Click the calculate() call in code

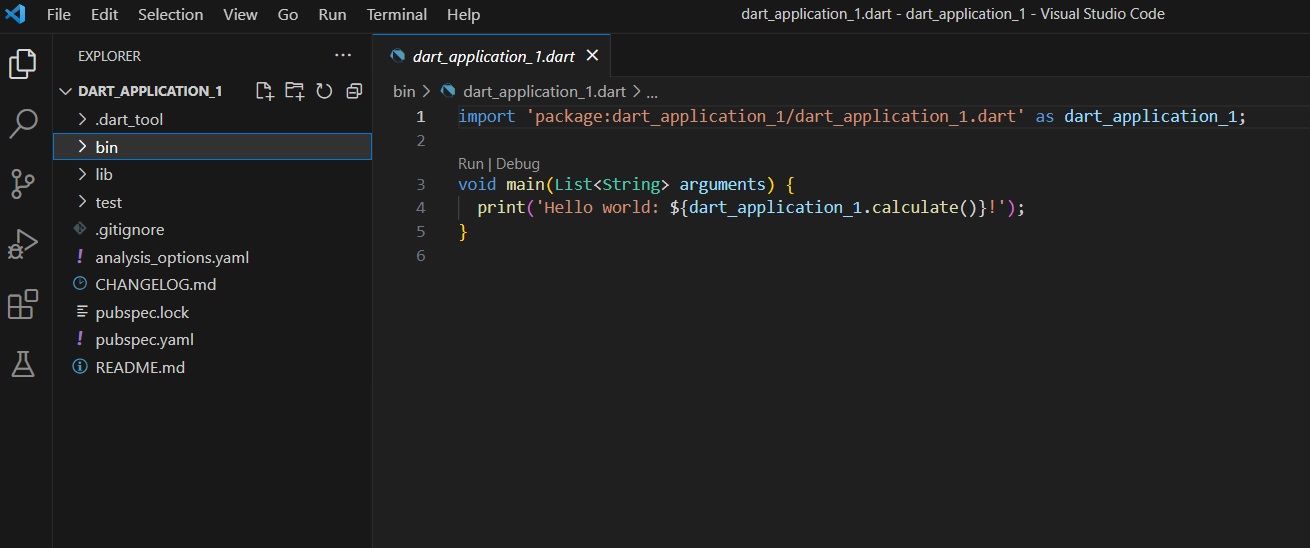(924, 208)
